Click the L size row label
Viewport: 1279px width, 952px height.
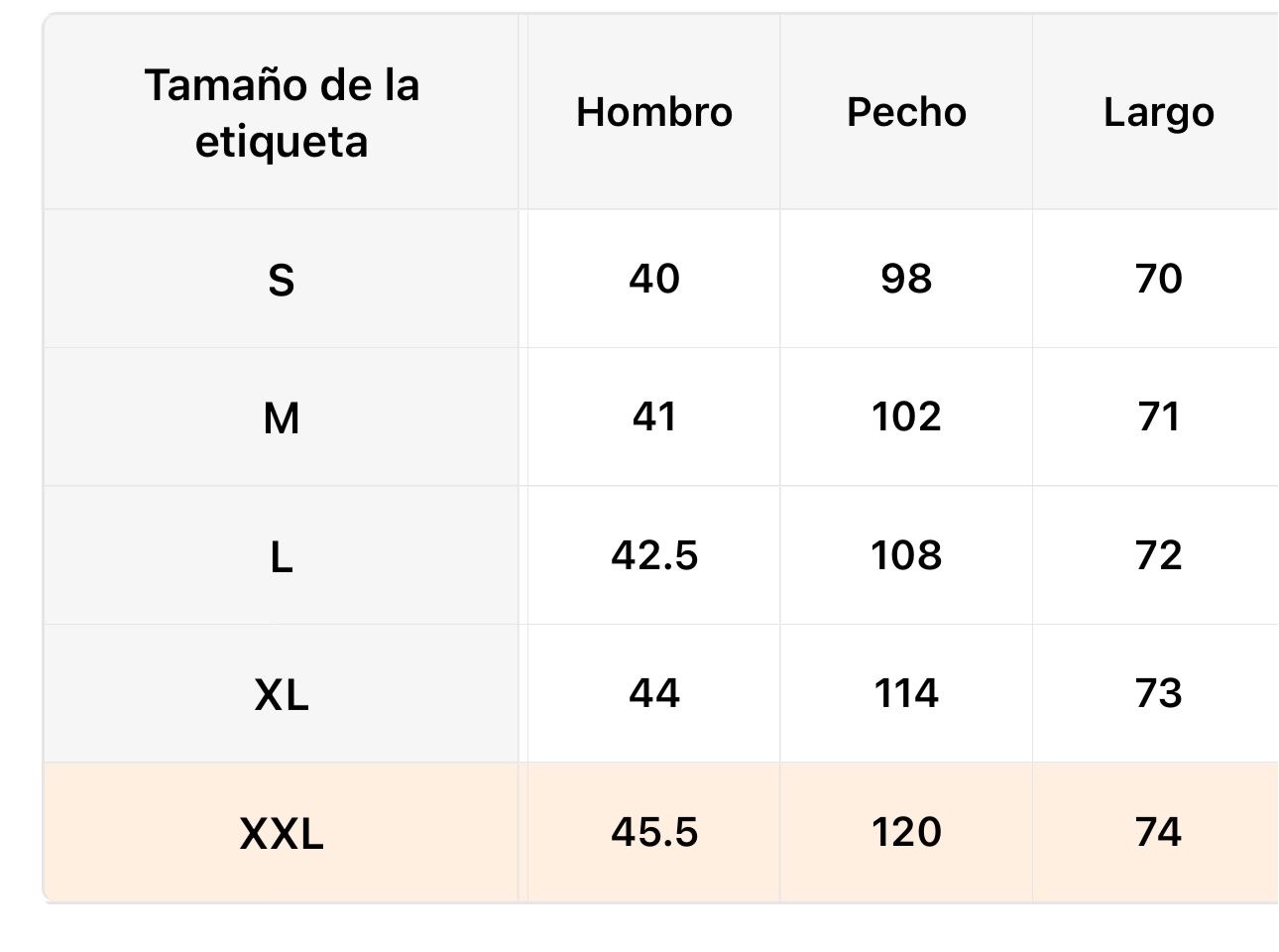(x=282, y=556)
